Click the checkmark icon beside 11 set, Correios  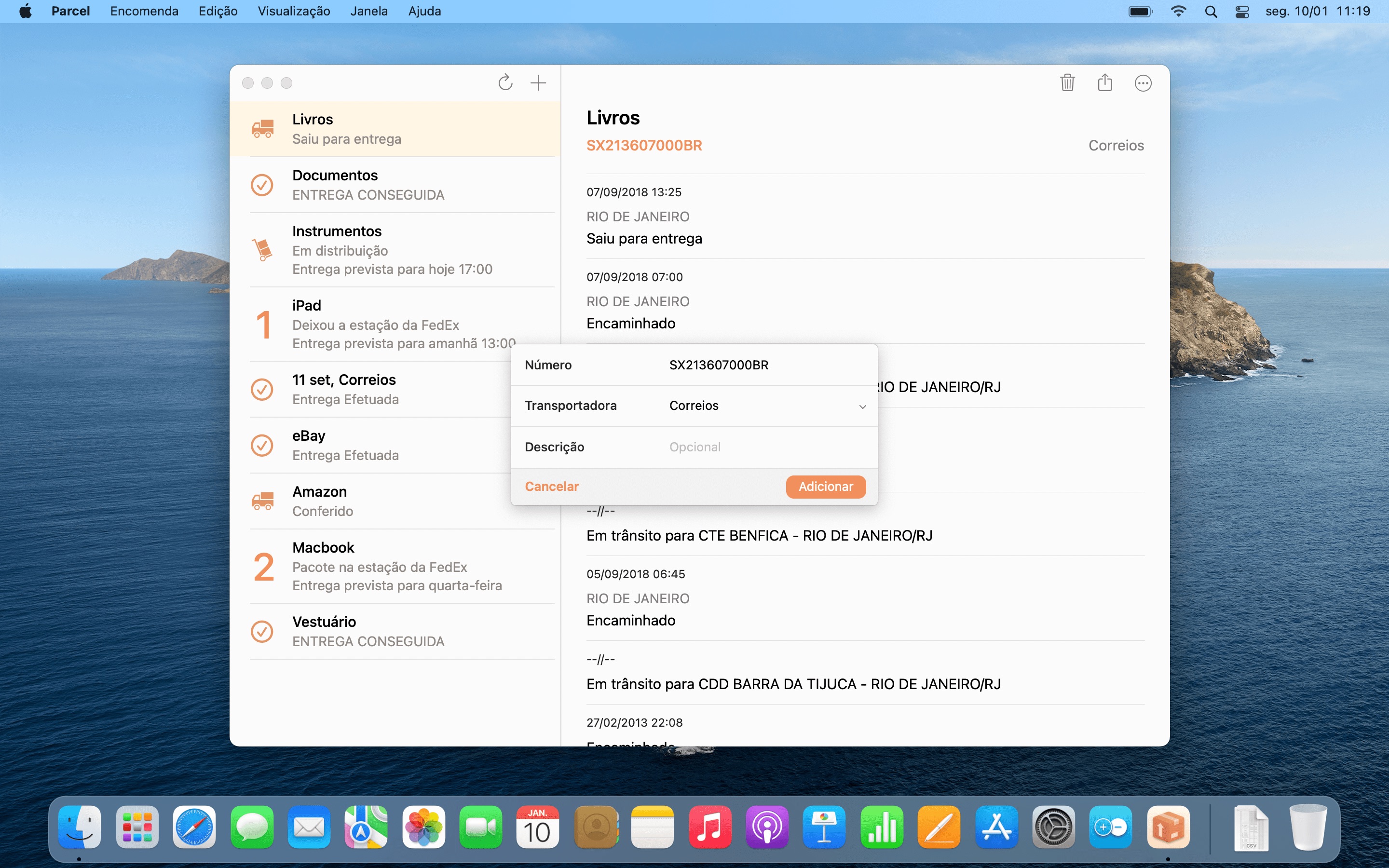point(262,389)
